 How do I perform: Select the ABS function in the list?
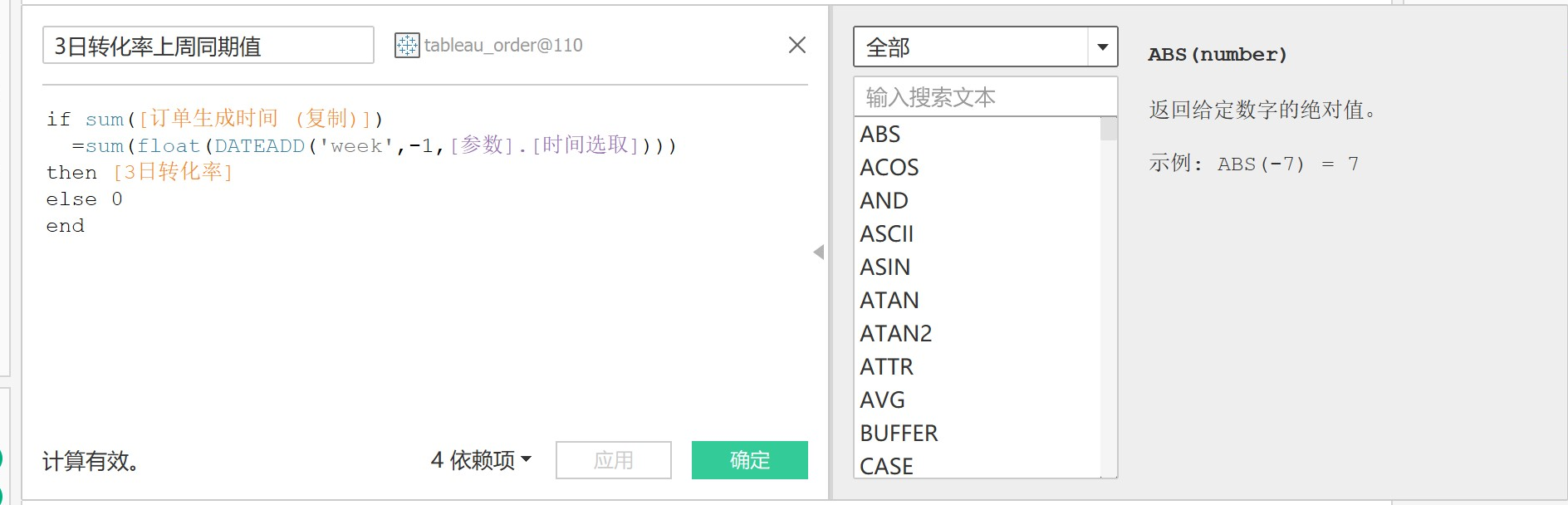pyautogui.click(x=880, y=134)
